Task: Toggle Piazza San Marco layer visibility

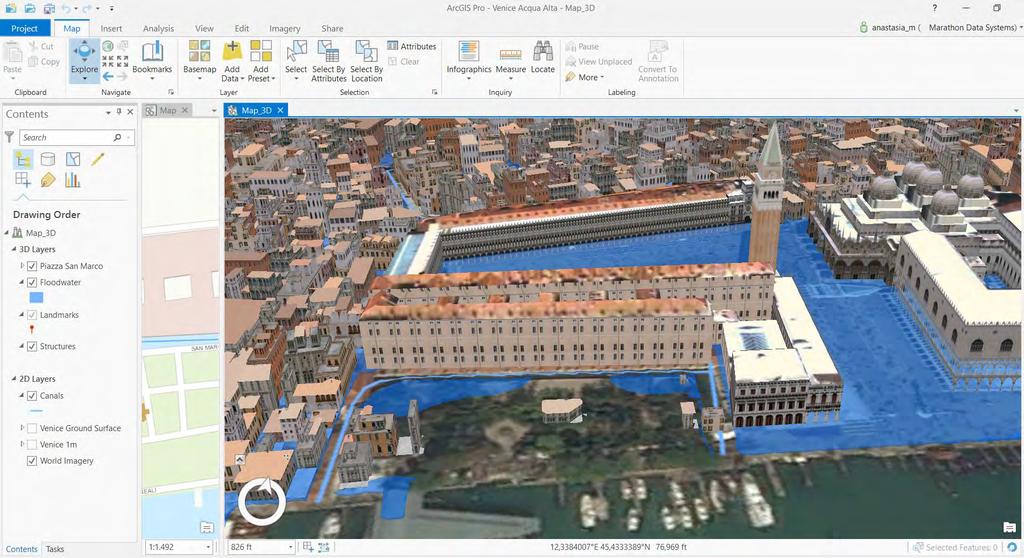Action: (x=31, y=266)
